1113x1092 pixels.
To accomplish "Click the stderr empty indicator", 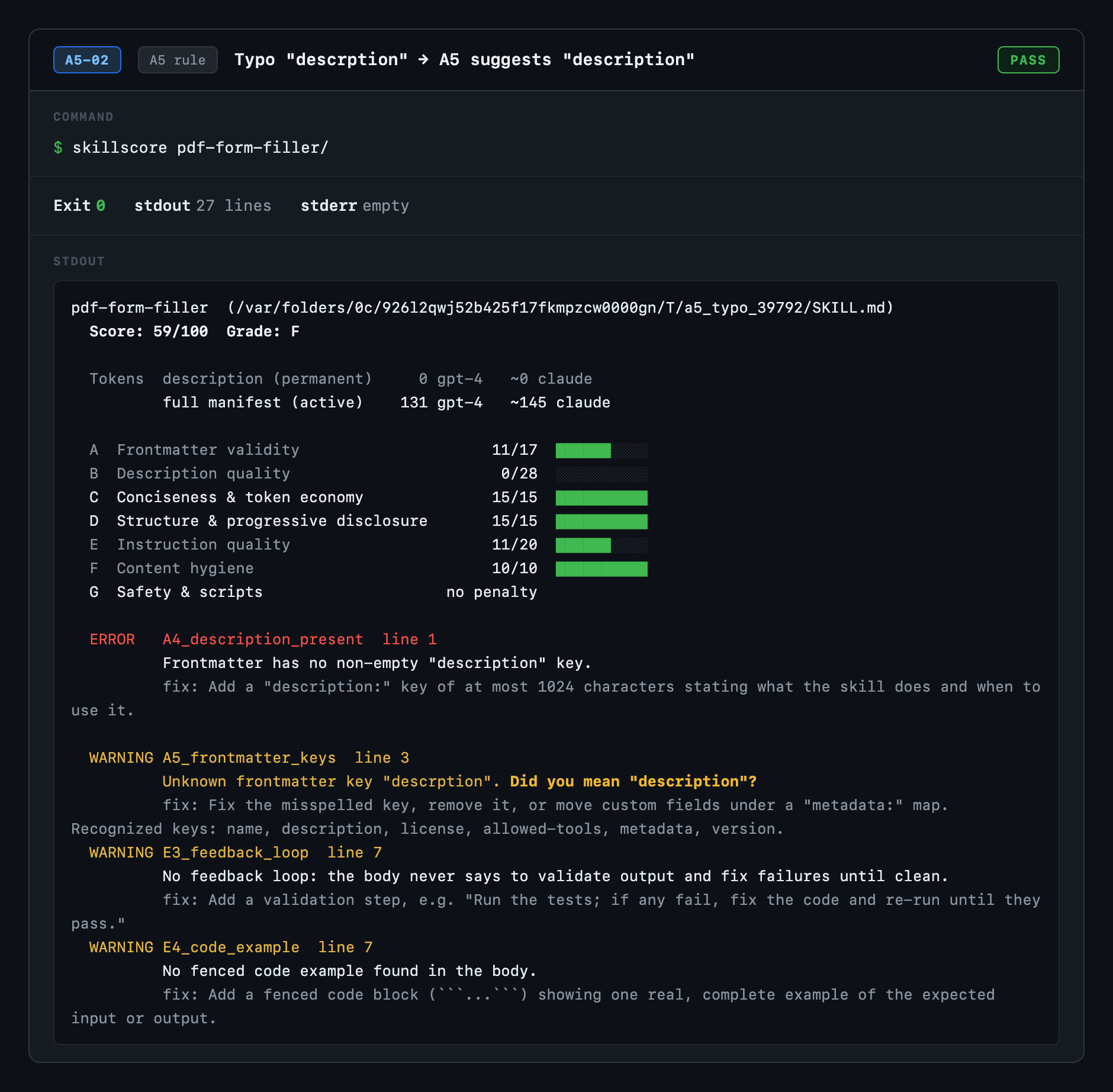I will [x=355, y=205].
